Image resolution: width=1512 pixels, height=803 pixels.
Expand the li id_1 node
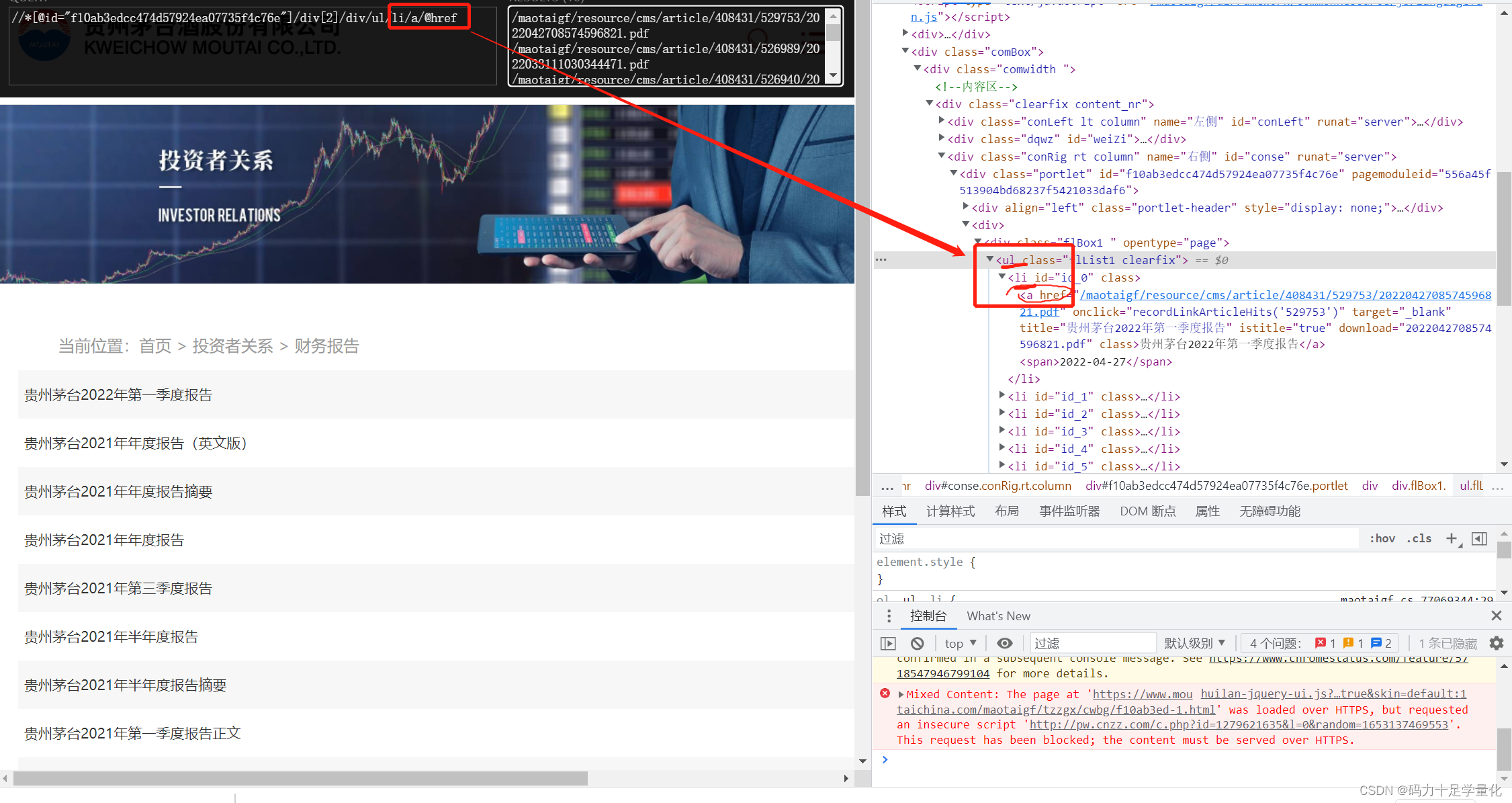(1002, 396)
